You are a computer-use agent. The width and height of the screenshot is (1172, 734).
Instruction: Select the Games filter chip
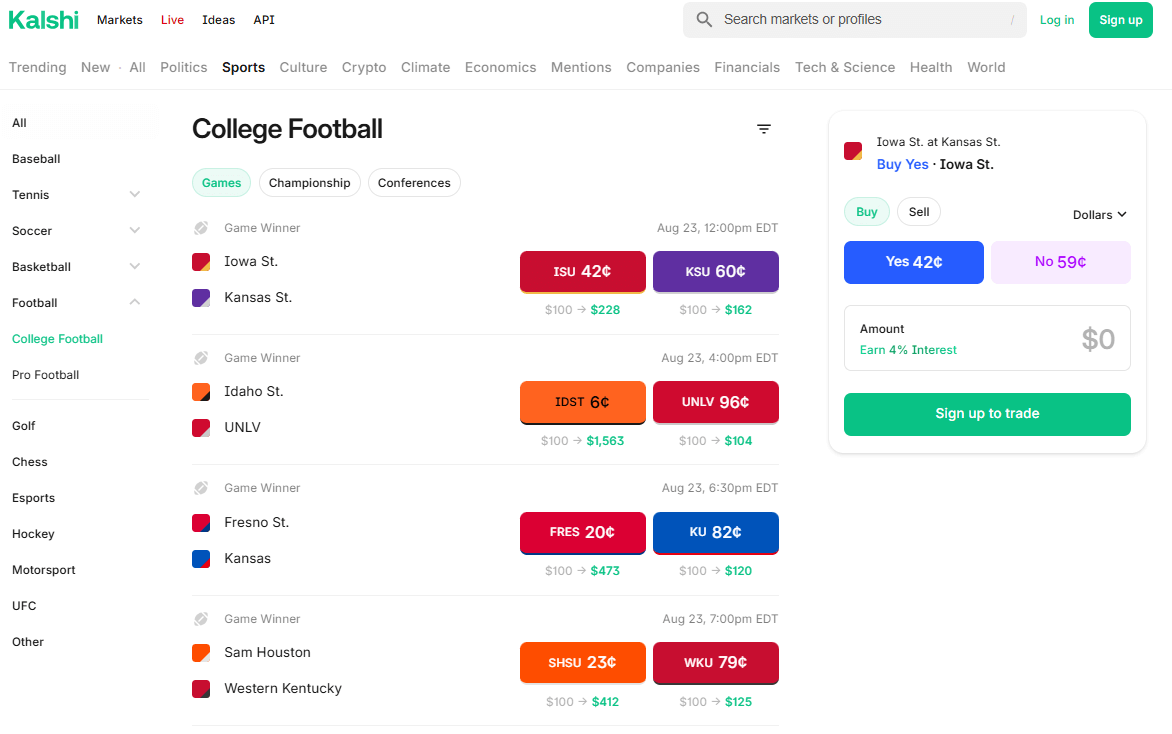(221, 183)
